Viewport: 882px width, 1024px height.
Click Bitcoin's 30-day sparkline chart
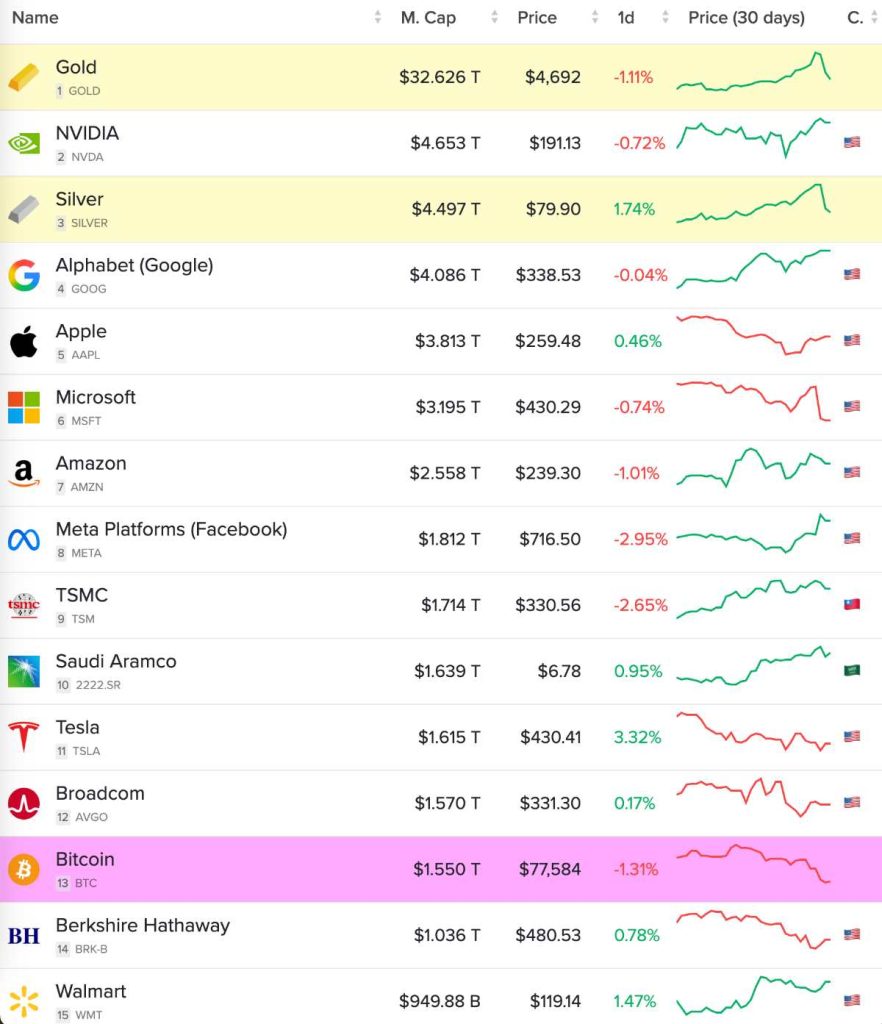pos(757,869)
